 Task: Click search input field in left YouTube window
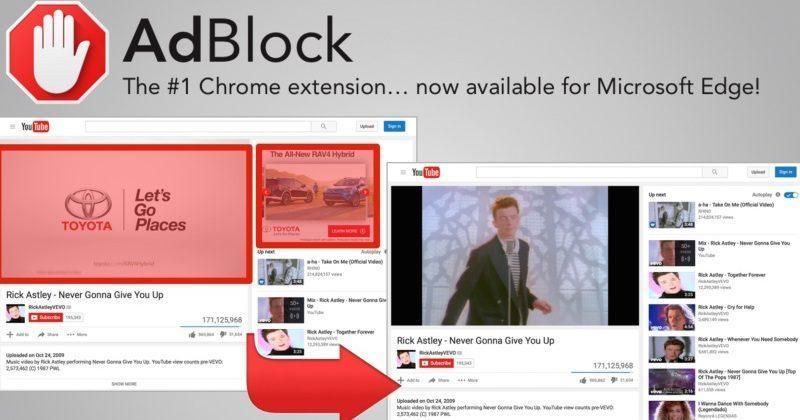click(x=197, y=127)
